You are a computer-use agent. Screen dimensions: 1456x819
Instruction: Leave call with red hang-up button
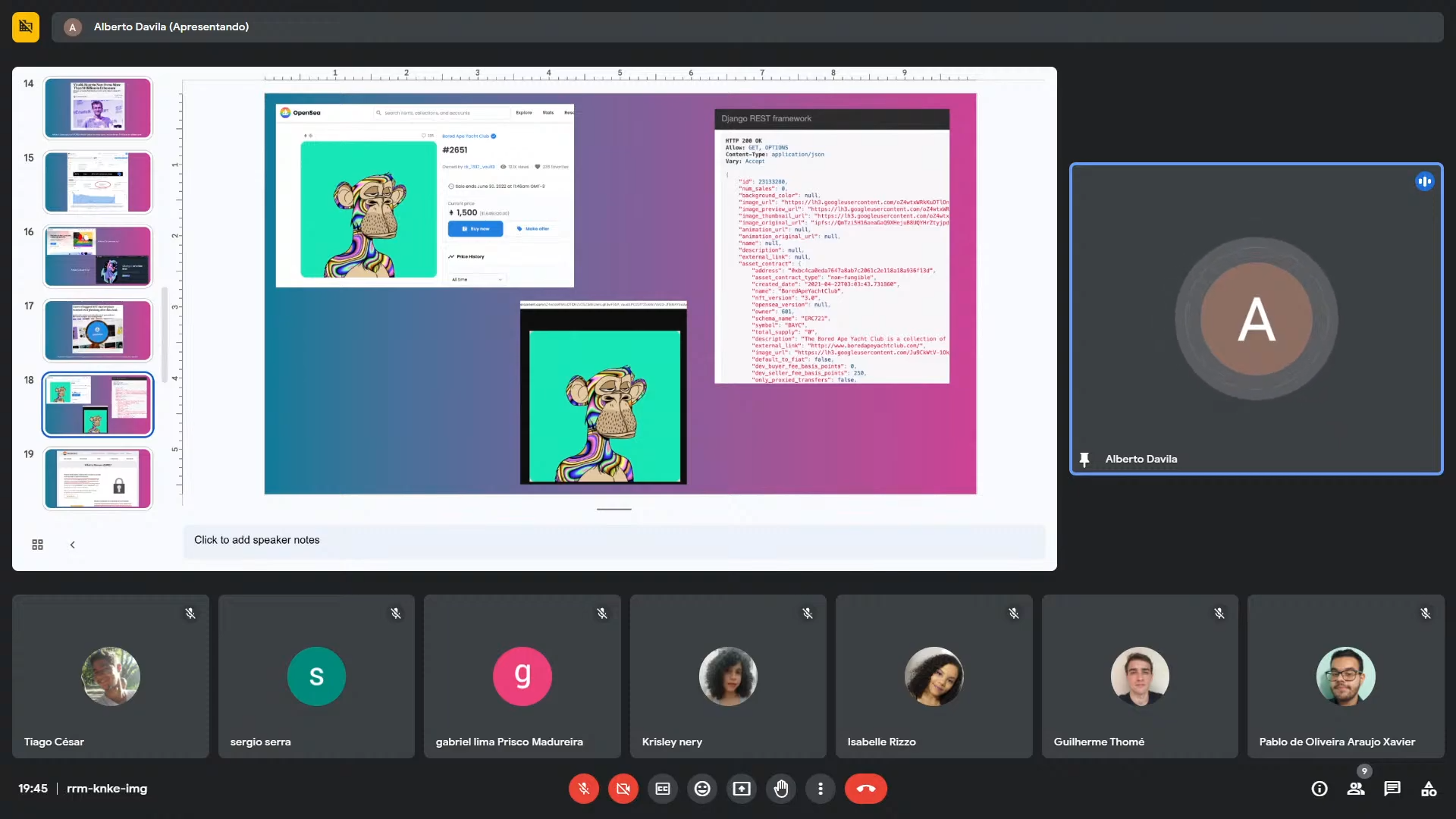point(866,789)
